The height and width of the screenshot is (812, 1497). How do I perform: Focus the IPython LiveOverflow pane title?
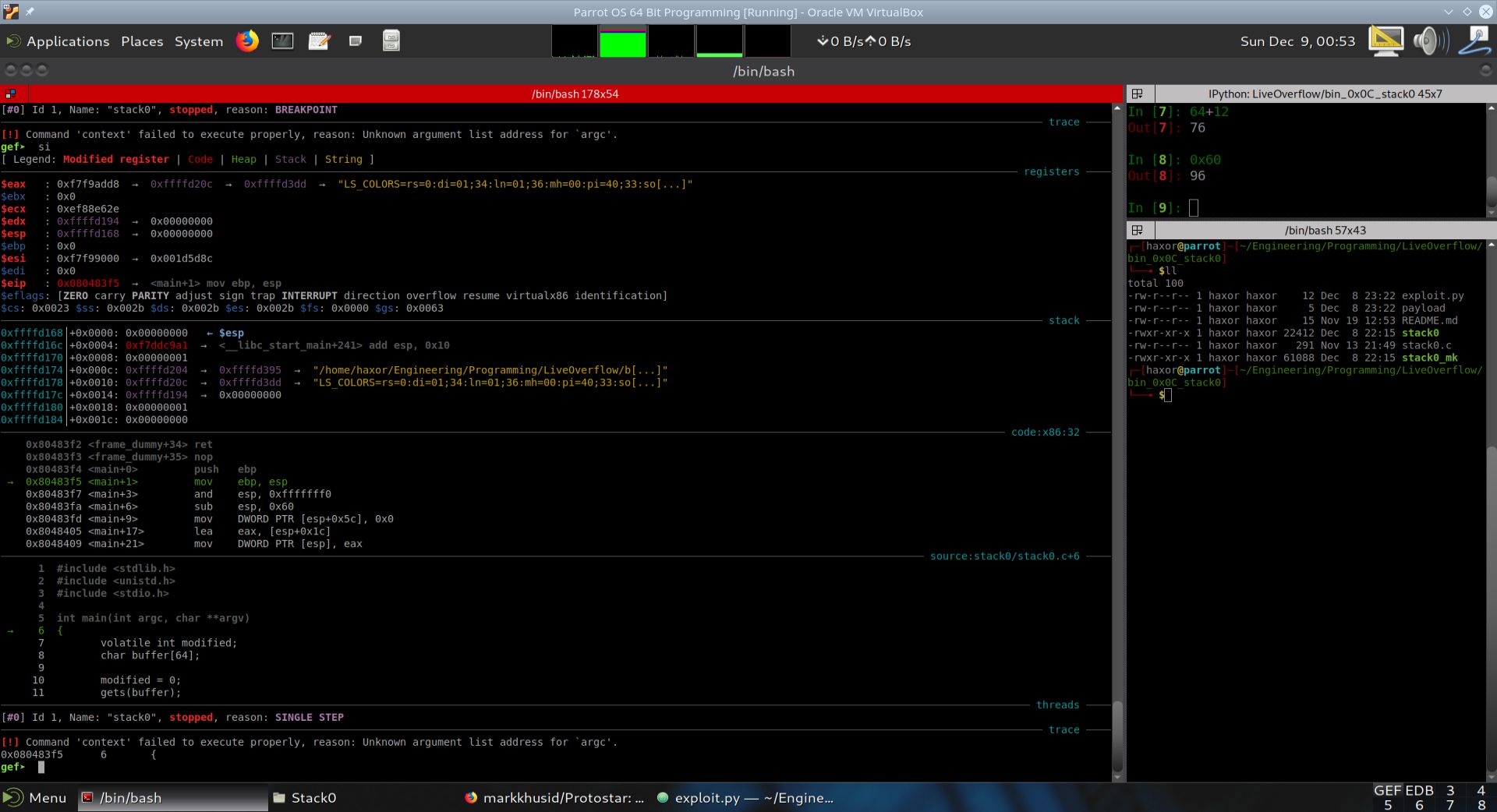click(1325, 94)
